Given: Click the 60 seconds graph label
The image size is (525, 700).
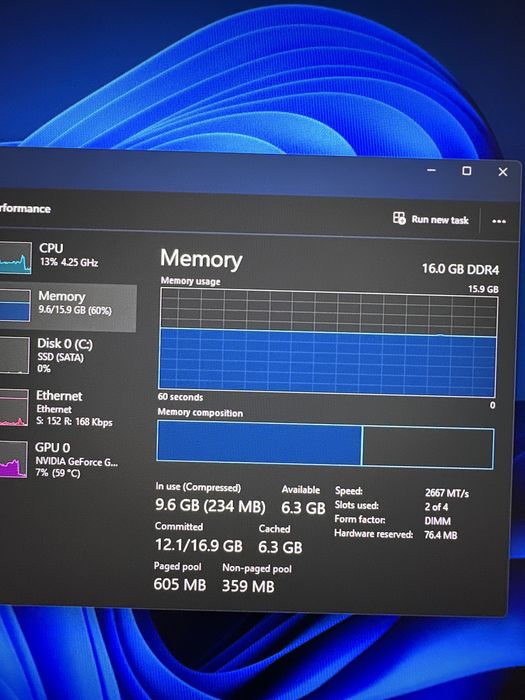Looking at the screenshot, I should click(180, 397).
